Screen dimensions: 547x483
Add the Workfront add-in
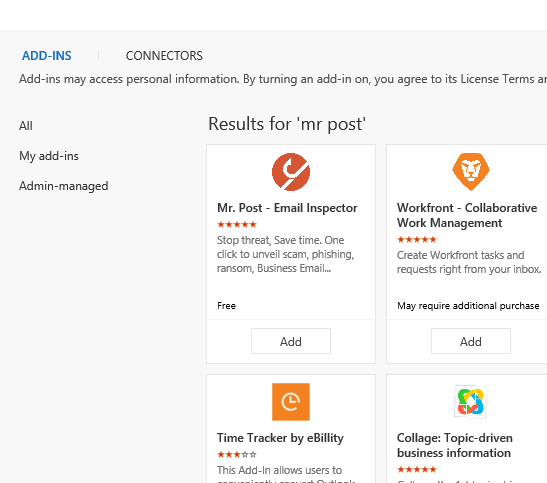point(471,341)
